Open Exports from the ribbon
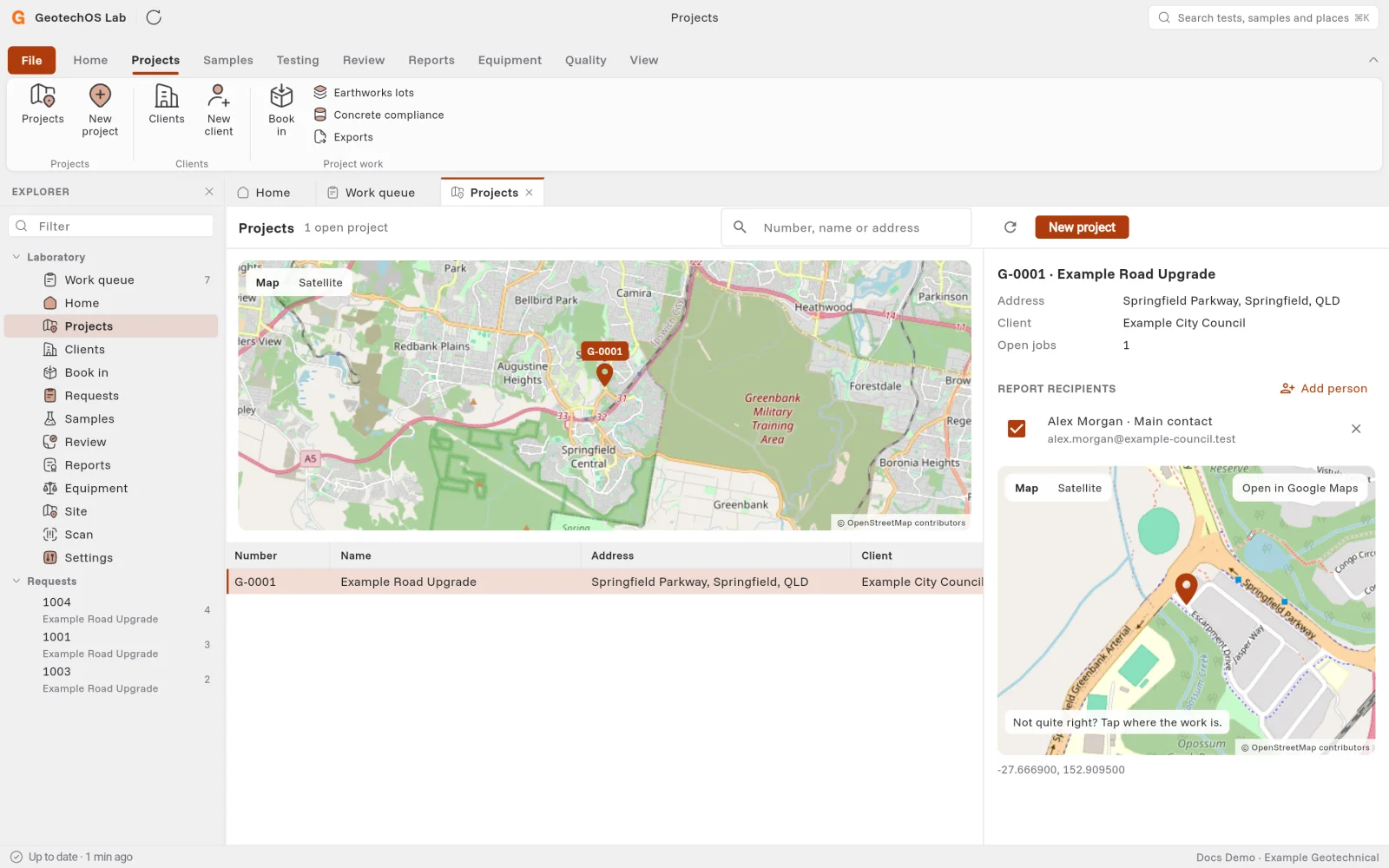 click(344, 137)
